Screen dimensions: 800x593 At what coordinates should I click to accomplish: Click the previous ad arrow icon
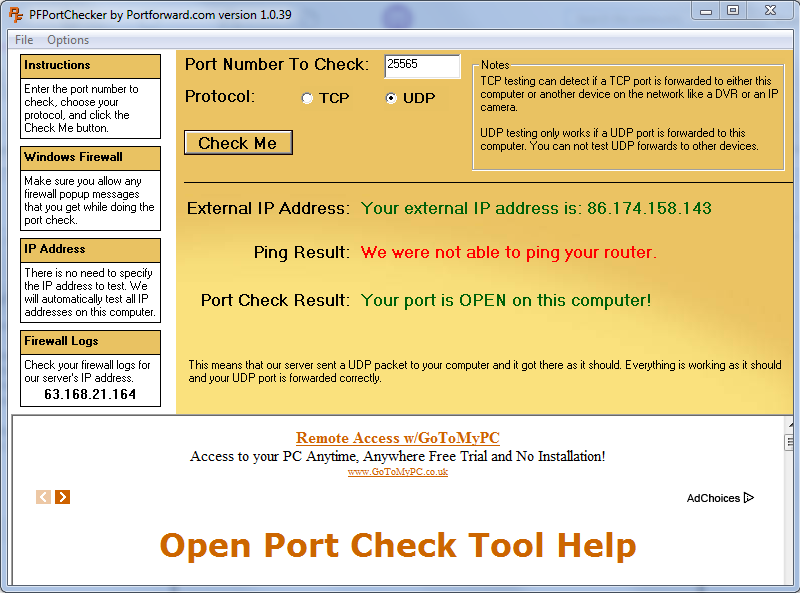point(43,497)
